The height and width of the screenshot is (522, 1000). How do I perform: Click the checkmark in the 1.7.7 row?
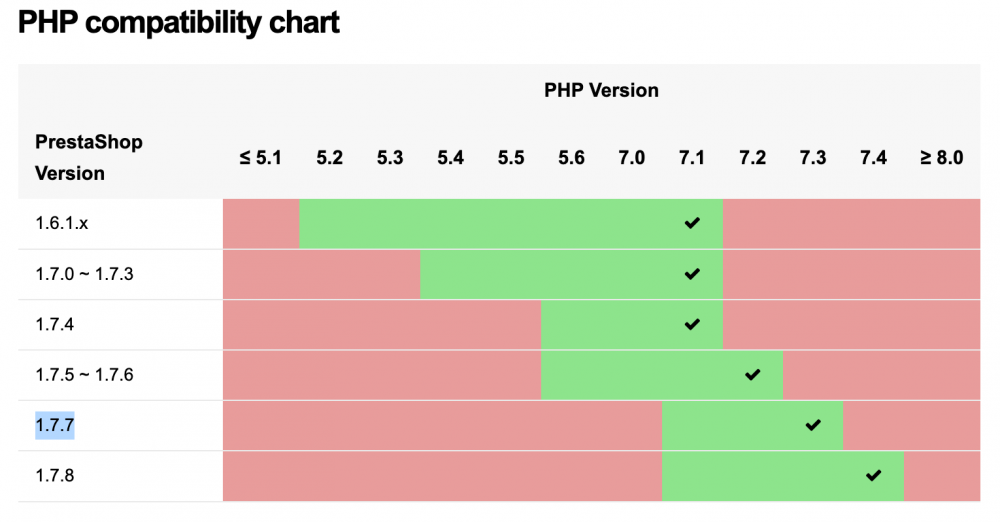(x=813, y=425)
